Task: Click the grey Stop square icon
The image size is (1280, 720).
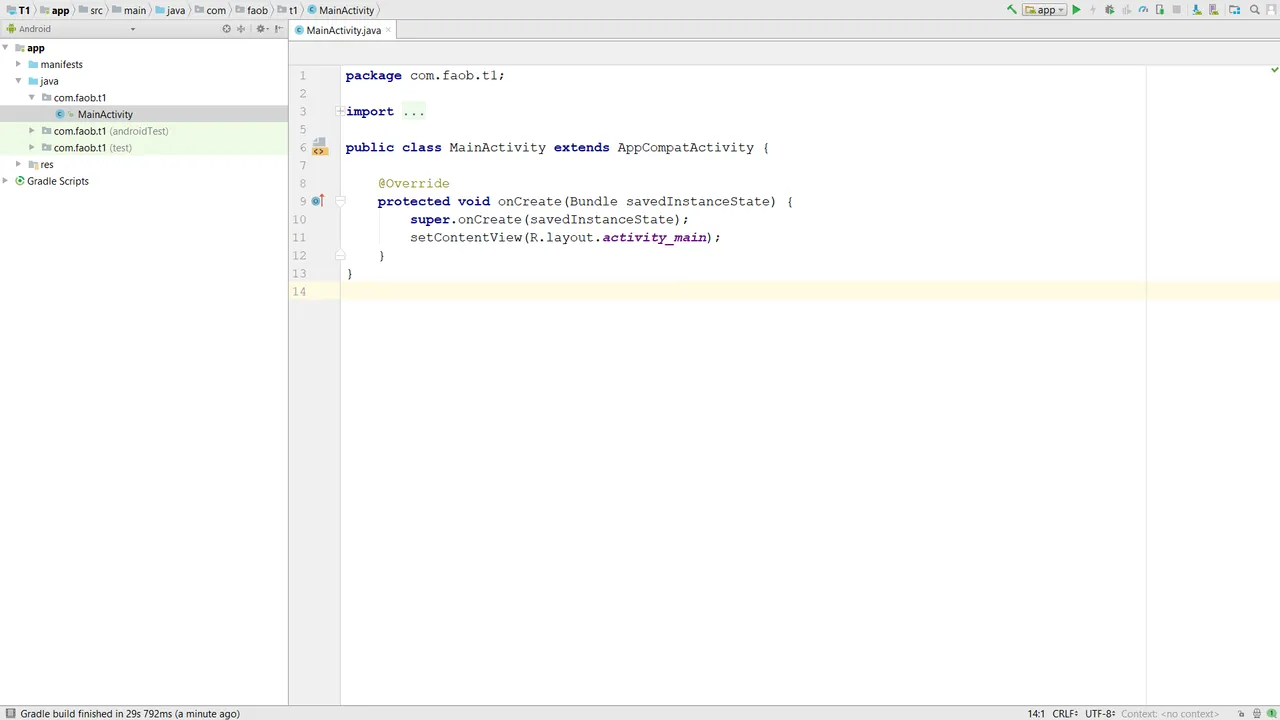Action: [x=1177, y=10]
